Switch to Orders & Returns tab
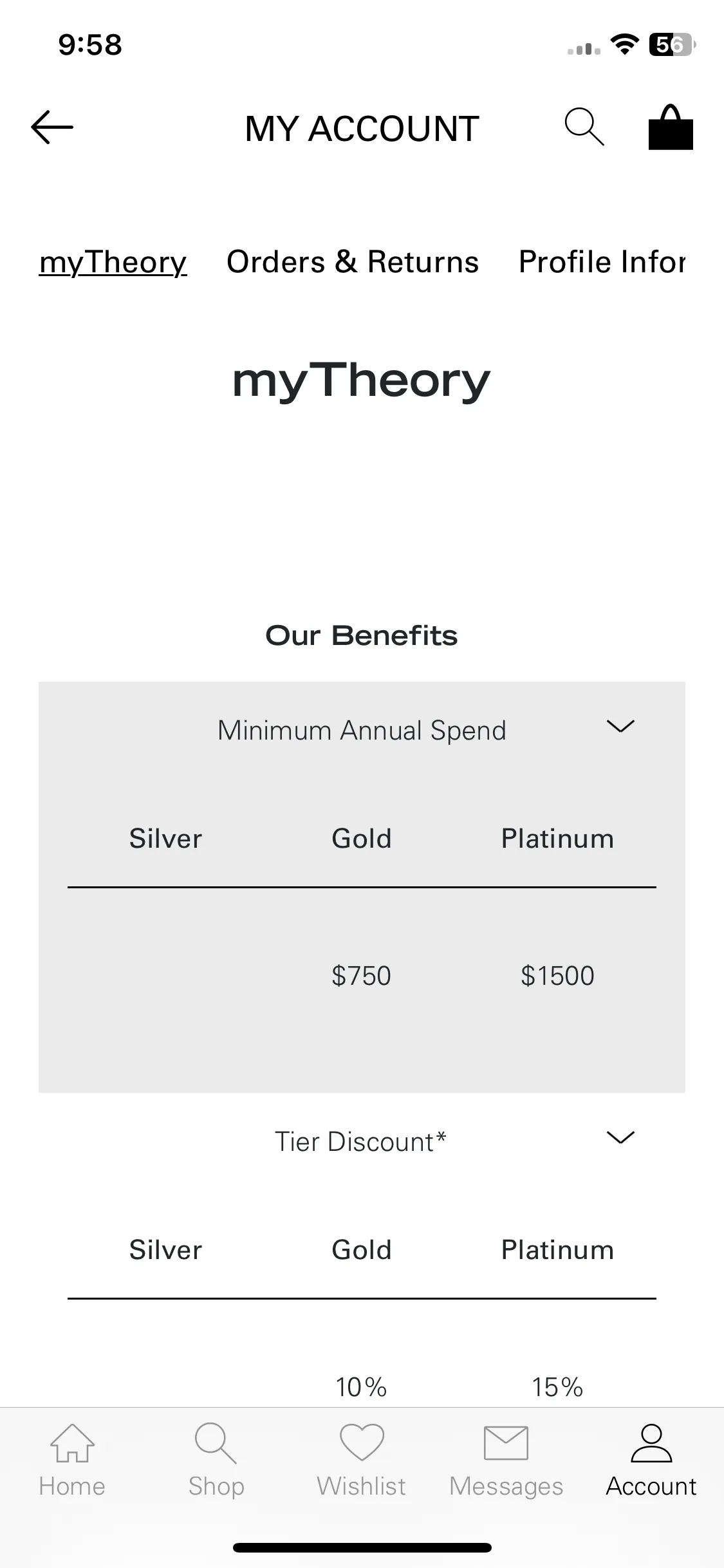This screenshot has width=724, height=1568. [353, 262]
